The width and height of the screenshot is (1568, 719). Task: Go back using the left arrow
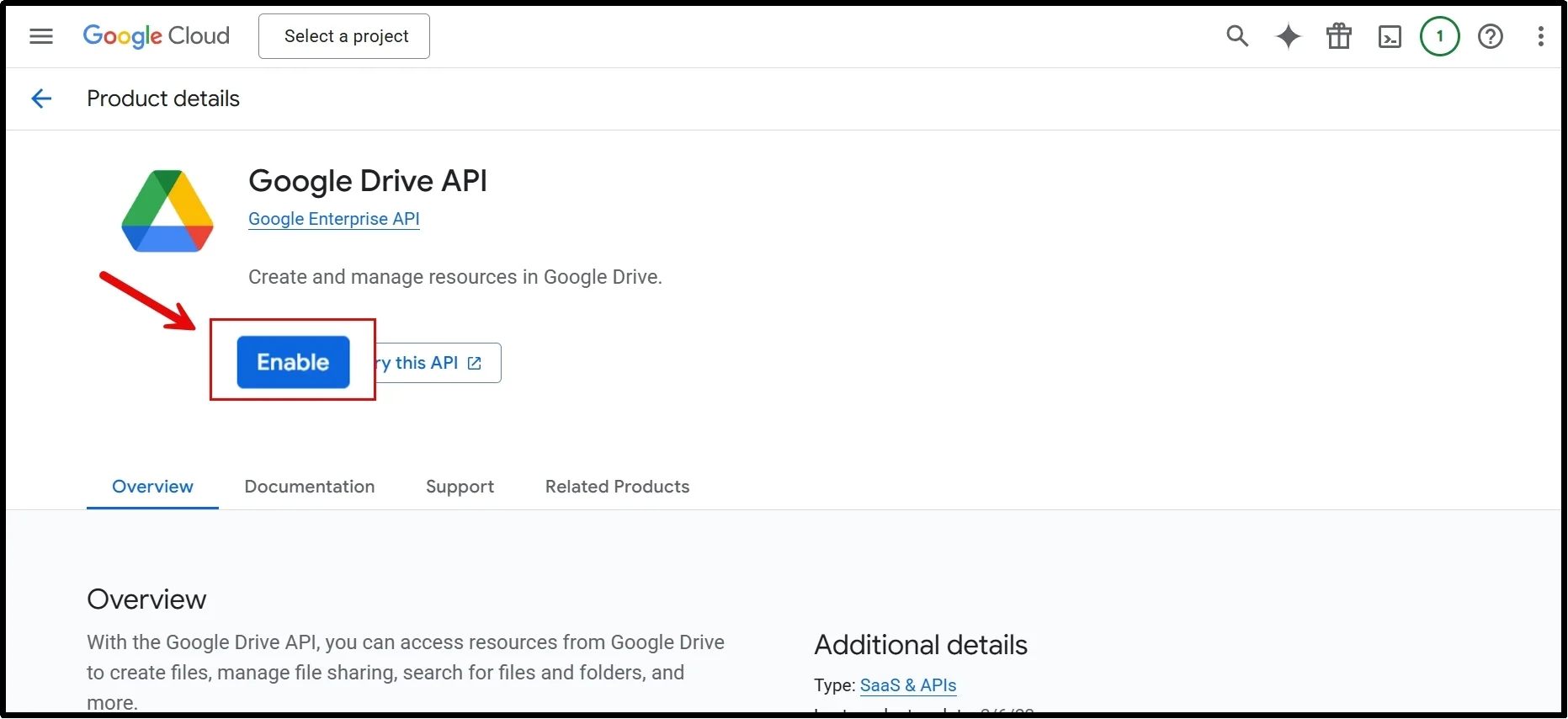[x=41, y=99]
